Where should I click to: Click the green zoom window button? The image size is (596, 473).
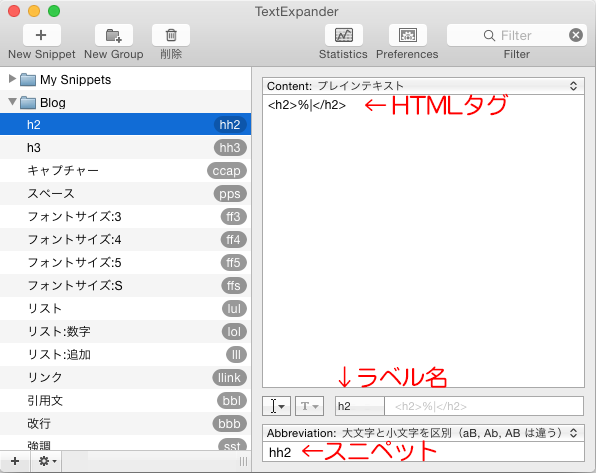(x=54, y=11)
